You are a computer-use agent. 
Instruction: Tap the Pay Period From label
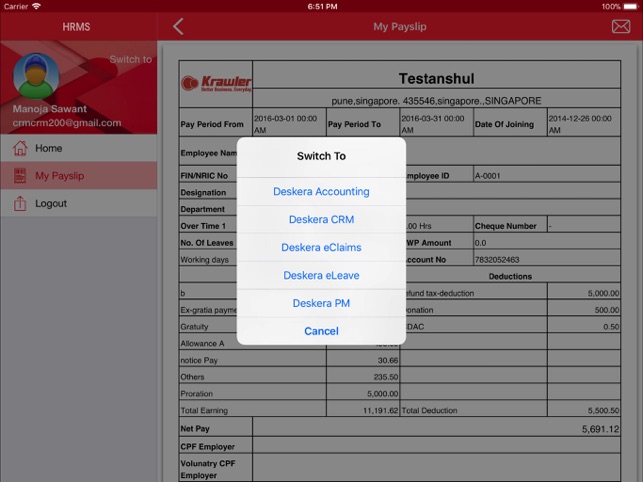click(x=212, y=124)
